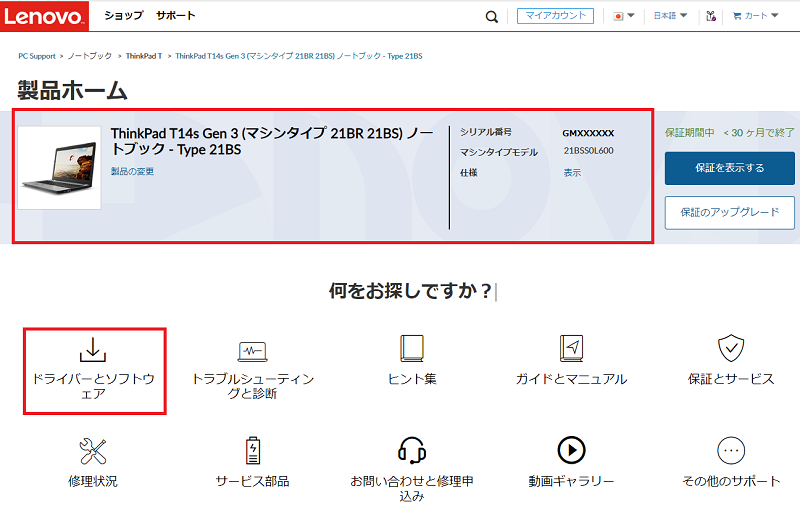The image size is (800, 510).
Task: Click the ThinkPad laptop product thumbnail
Action: click(59, 168)
